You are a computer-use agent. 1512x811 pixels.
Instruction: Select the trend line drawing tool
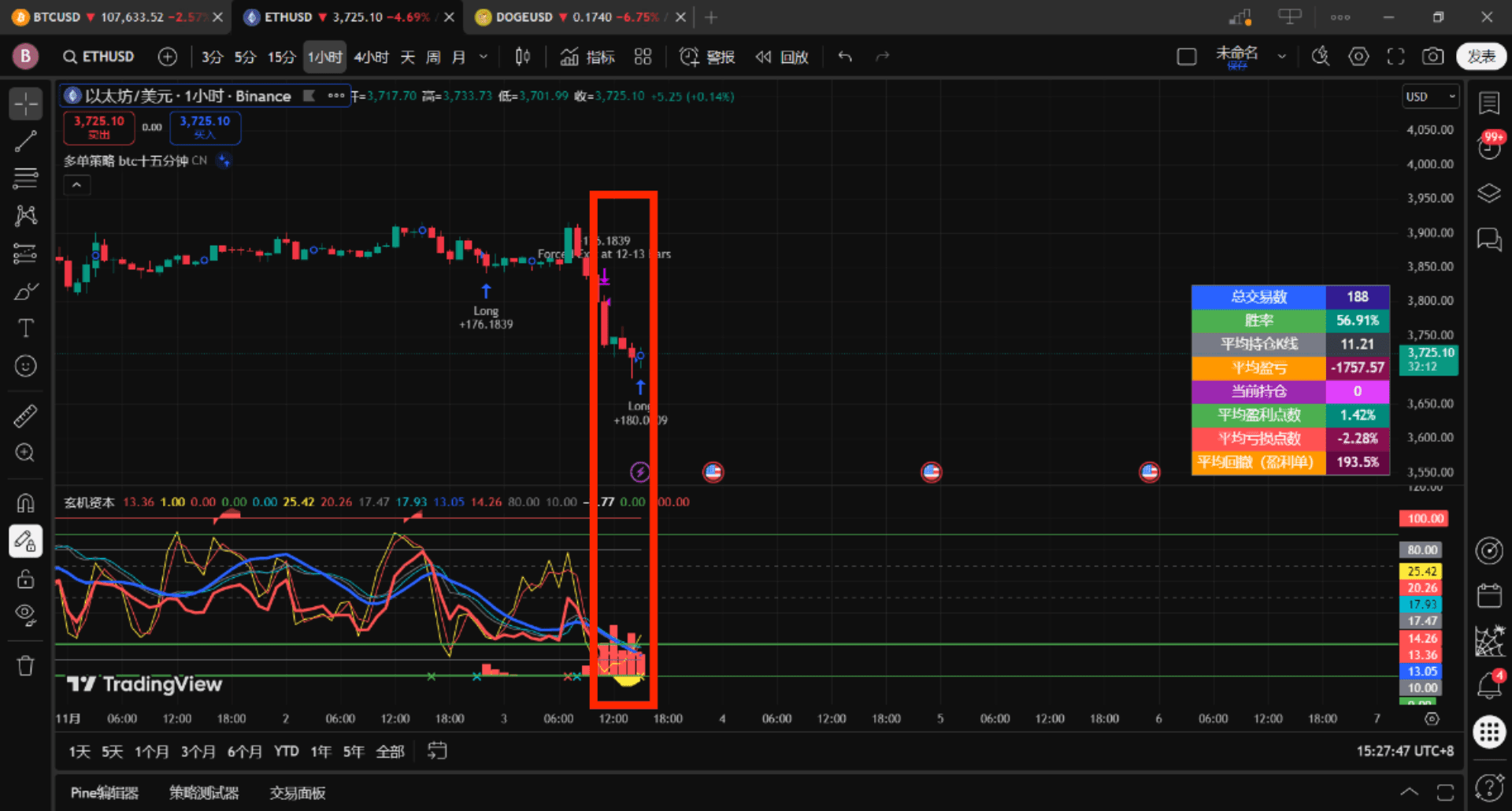coord(25,142)
